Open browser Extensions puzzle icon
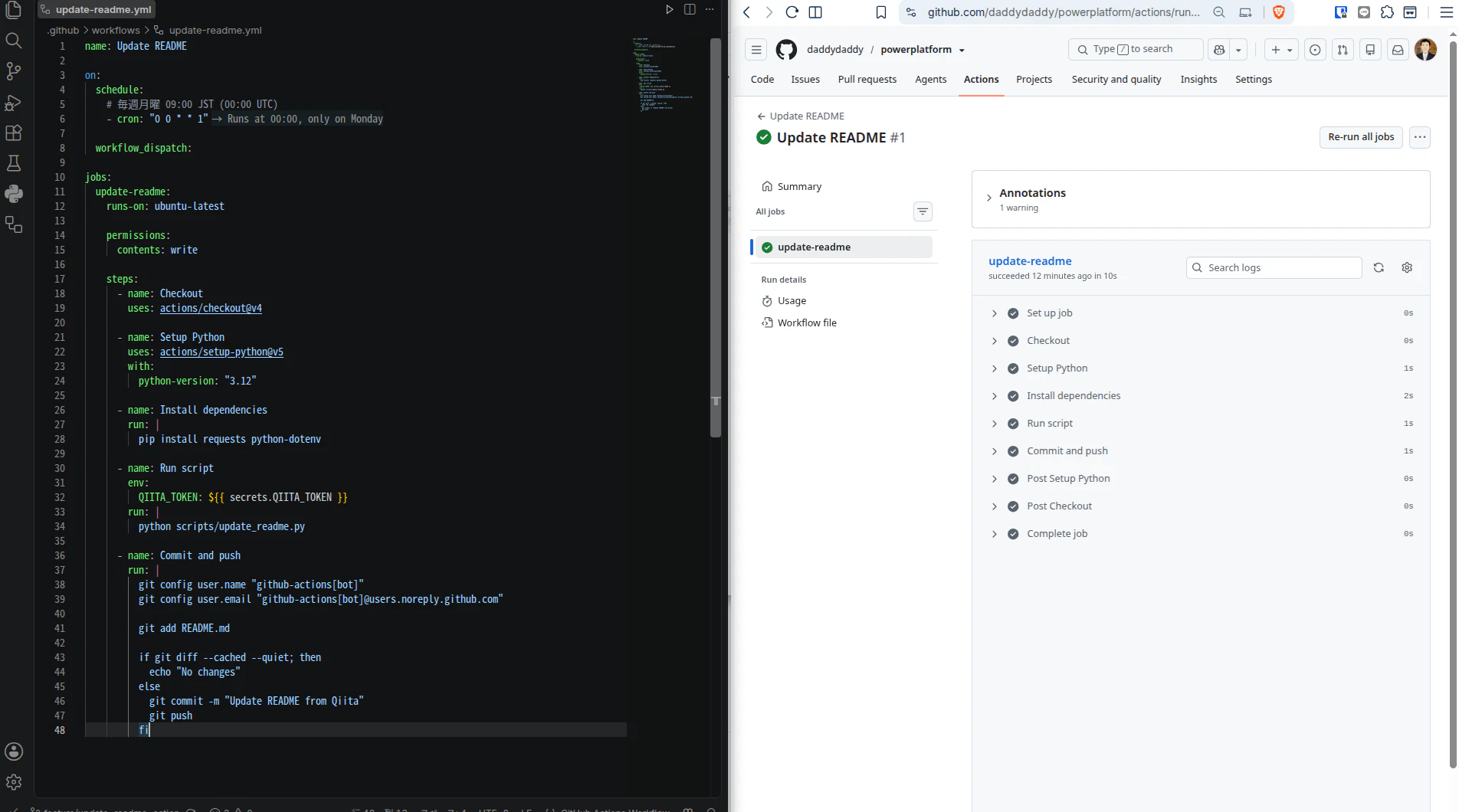Viewport: 1459px width, 812px height. click(1387, 12)
